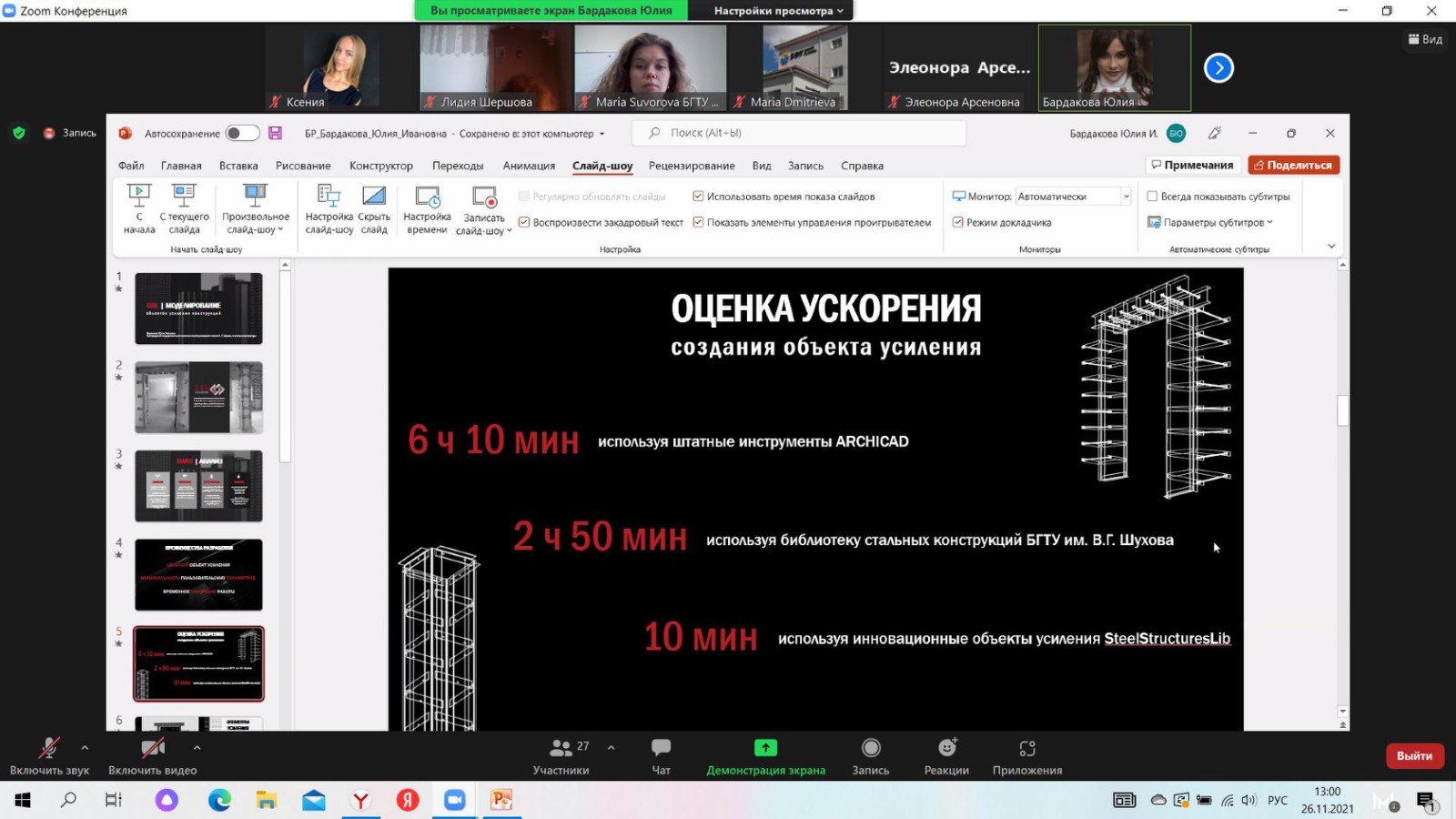Open file name save-location dropdown arrow

[602, 134]
